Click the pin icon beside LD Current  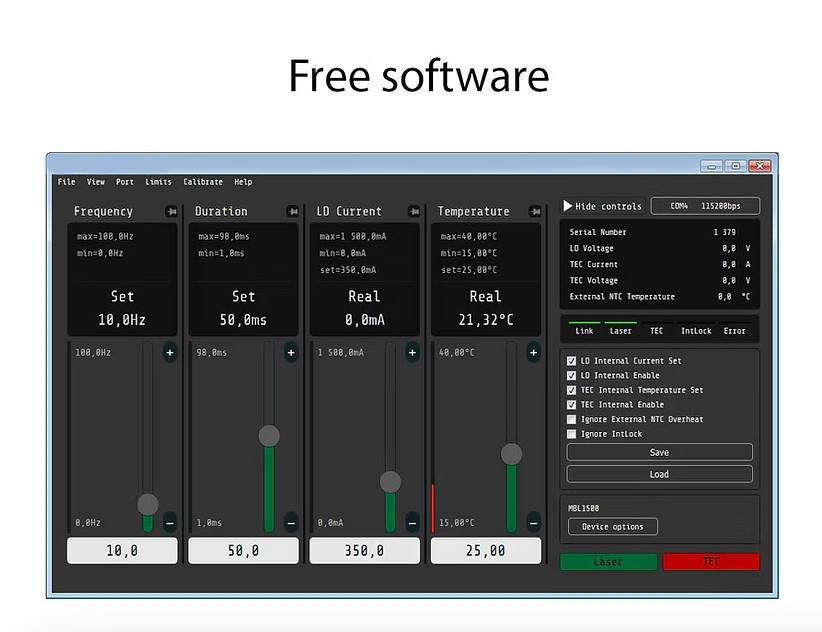tap(413, 211)
